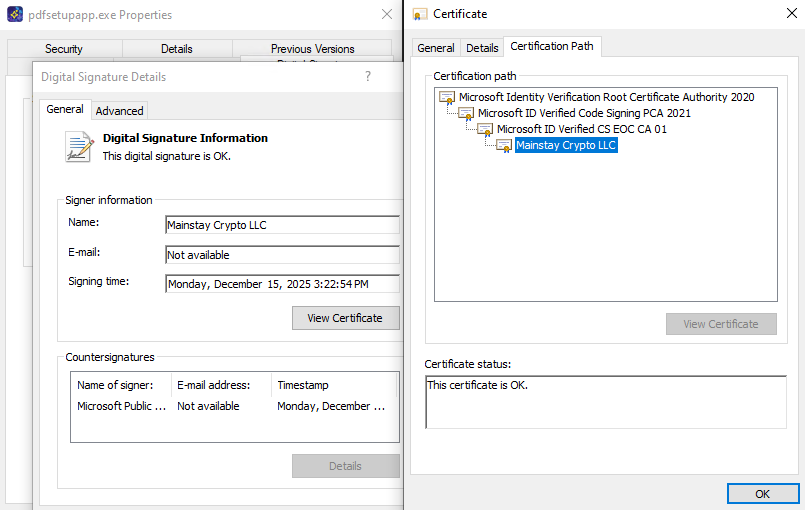Switch to the Security tab in Properties
Screen dimensions: 805x510
point(64,49)
